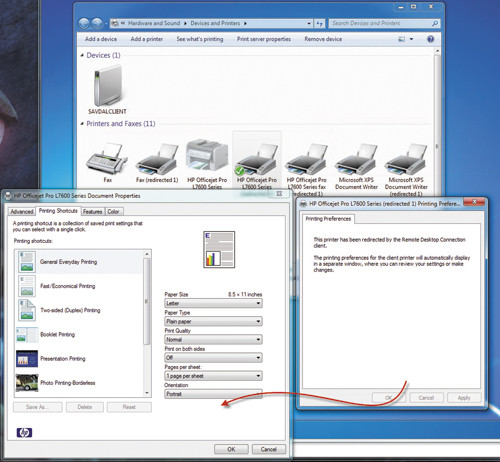This screenshot has height=462, width=500.
Task: Open the Paper Size dropdown showing Letter
Action: pyautogui.click(x=213, y=303)
